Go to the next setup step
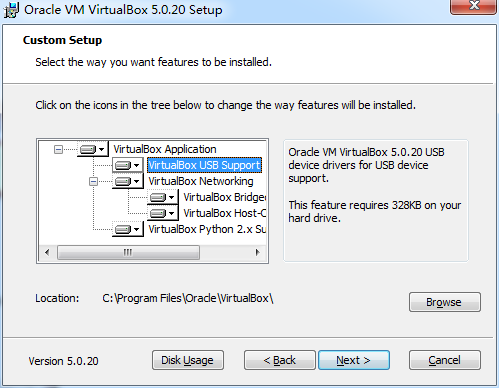 (354, 360)
